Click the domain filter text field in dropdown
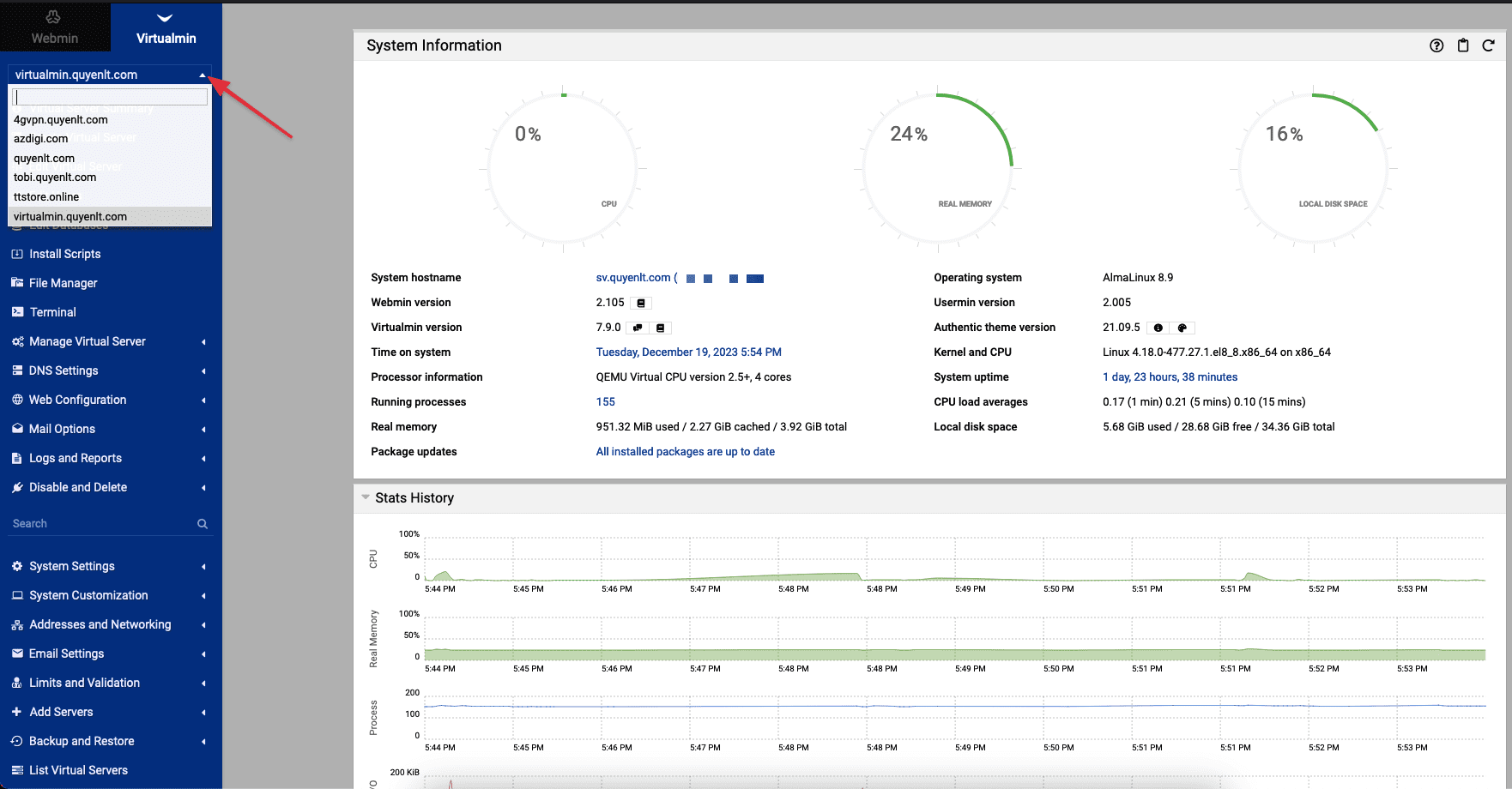This screenshot has height=789, width=1512. point(111,98)
